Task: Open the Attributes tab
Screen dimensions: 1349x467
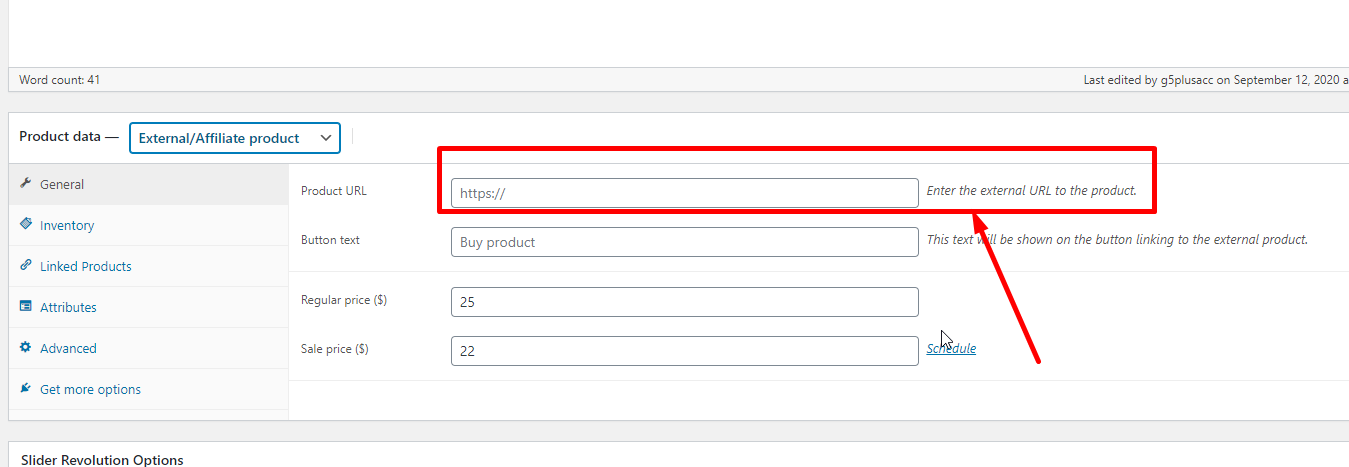Action: pos(68,308)
